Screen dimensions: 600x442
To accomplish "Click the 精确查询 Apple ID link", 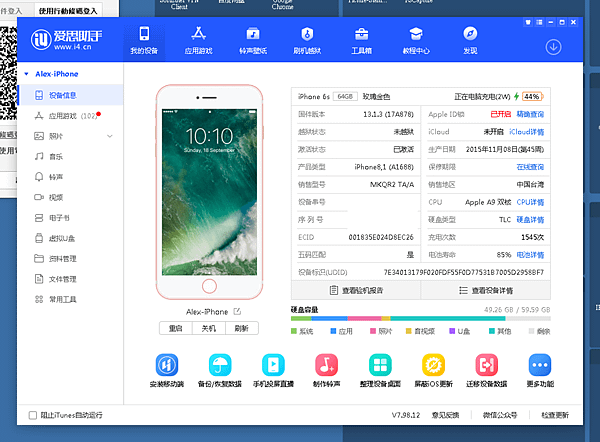I will tap(530, 114).
